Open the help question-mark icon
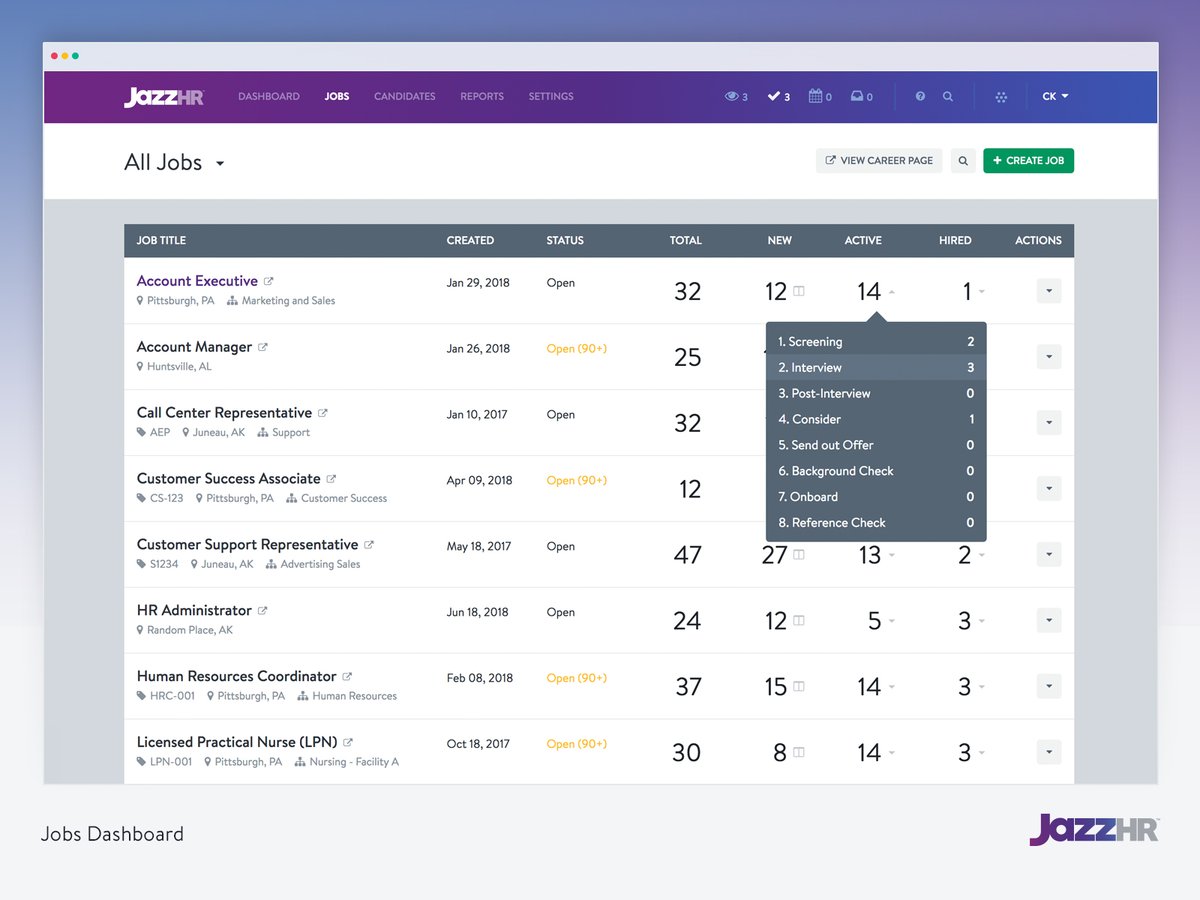This screenshot has width=1200, height=900. coord(920,96)
